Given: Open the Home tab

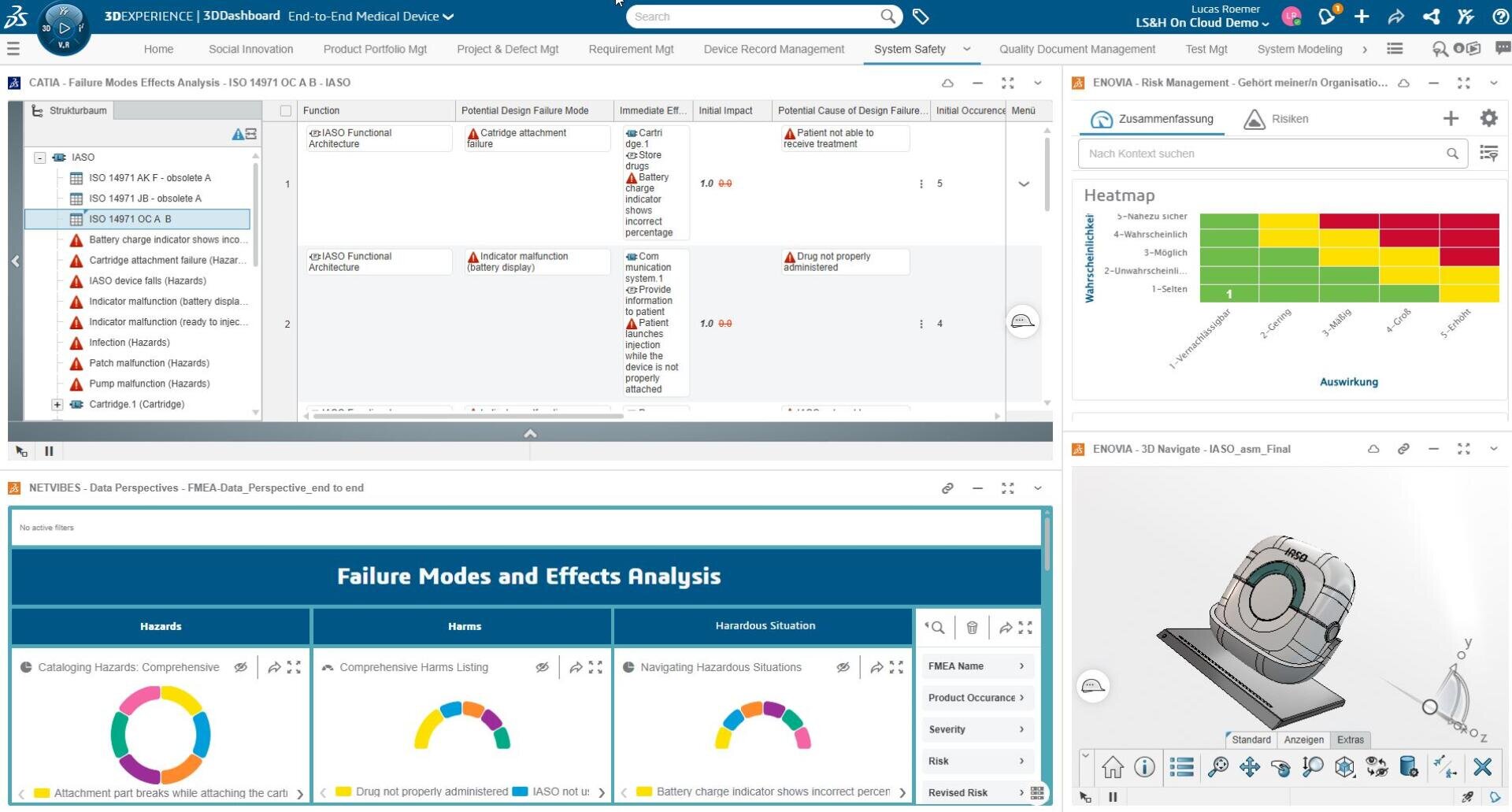Looking at the screenshot, I should tap(158, 49).
